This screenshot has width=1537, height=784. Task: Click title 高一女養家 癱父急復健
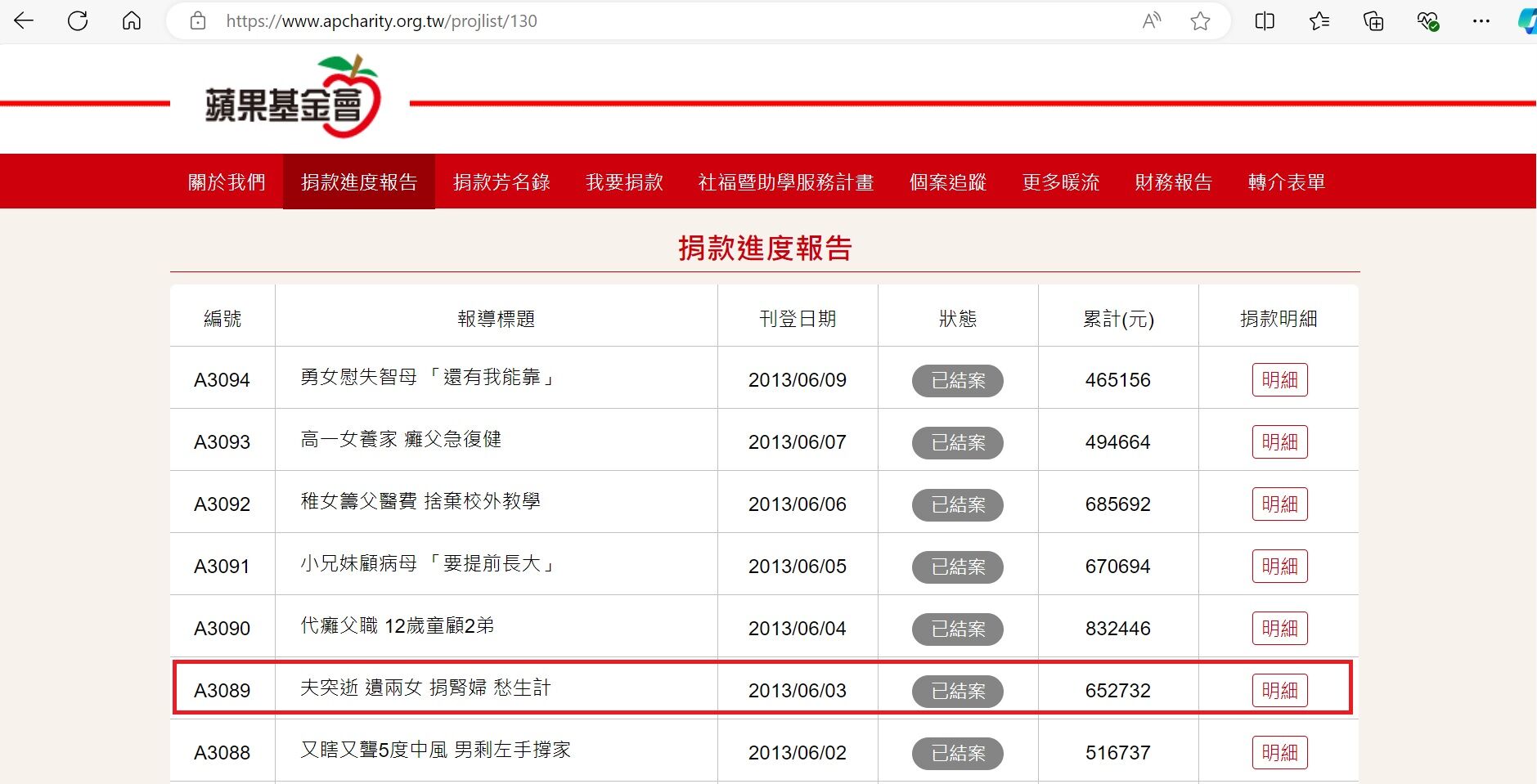click(401, 439)
